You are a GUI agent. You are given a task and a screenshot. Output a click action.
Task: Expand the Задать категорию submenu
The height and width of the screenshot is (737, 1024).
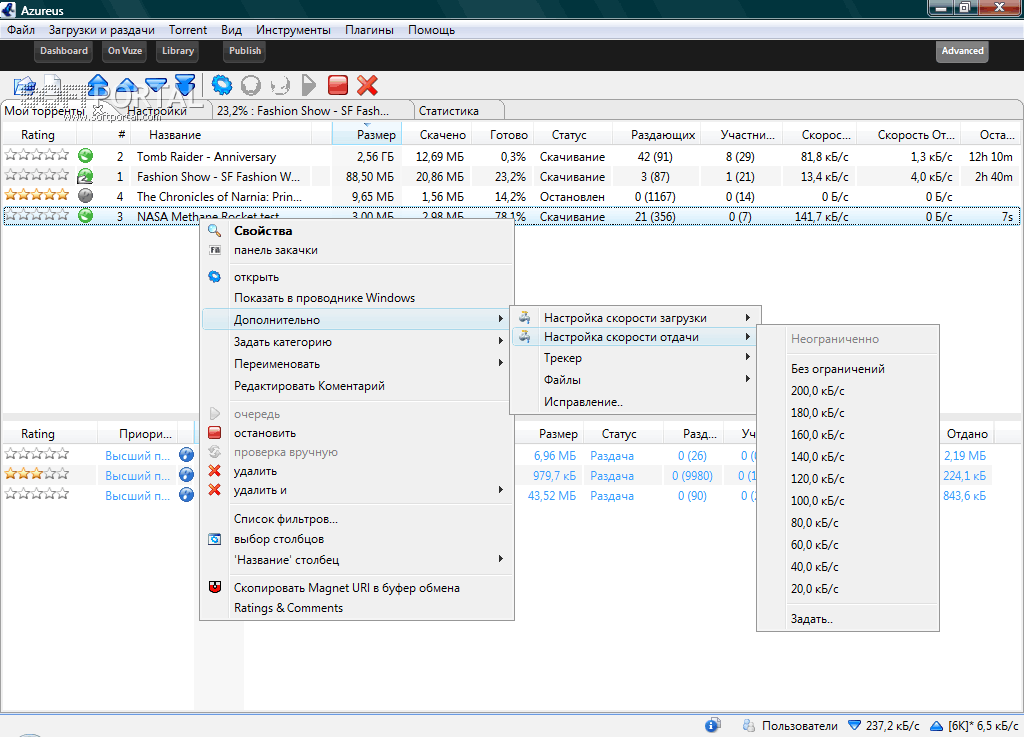click(x=356, y=341)
